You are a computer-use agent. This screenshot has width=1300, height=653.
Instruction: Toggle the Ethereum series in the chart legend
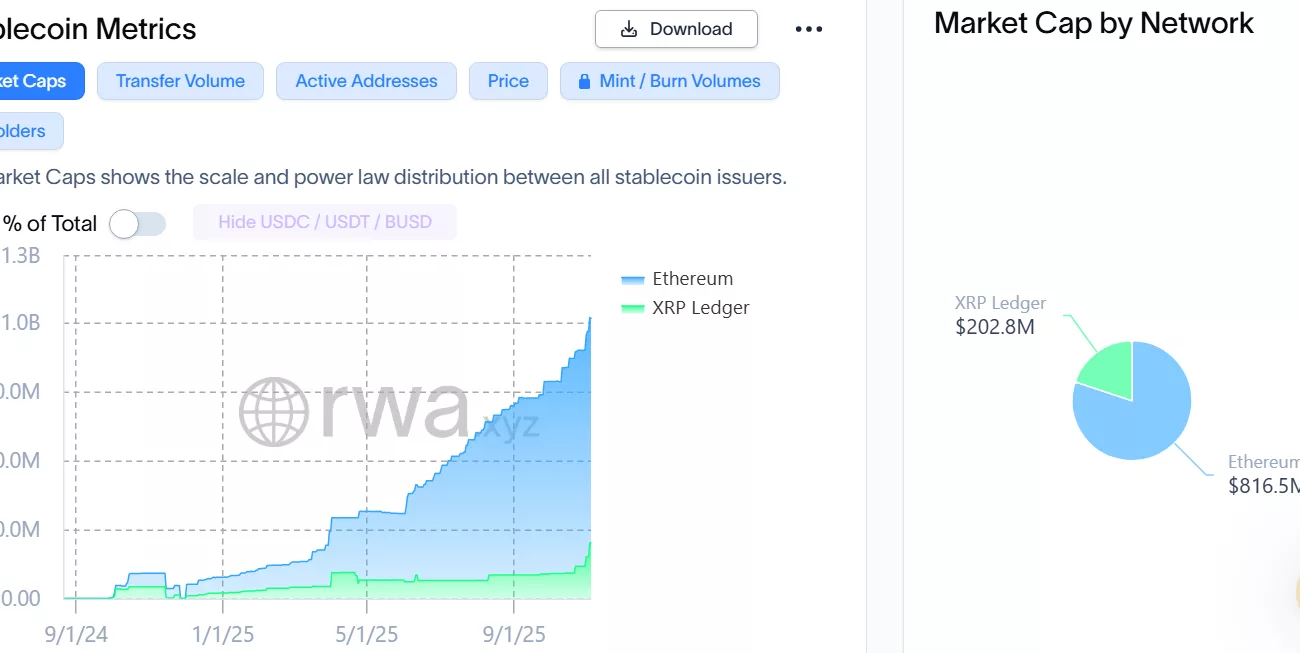coord(692,279)
